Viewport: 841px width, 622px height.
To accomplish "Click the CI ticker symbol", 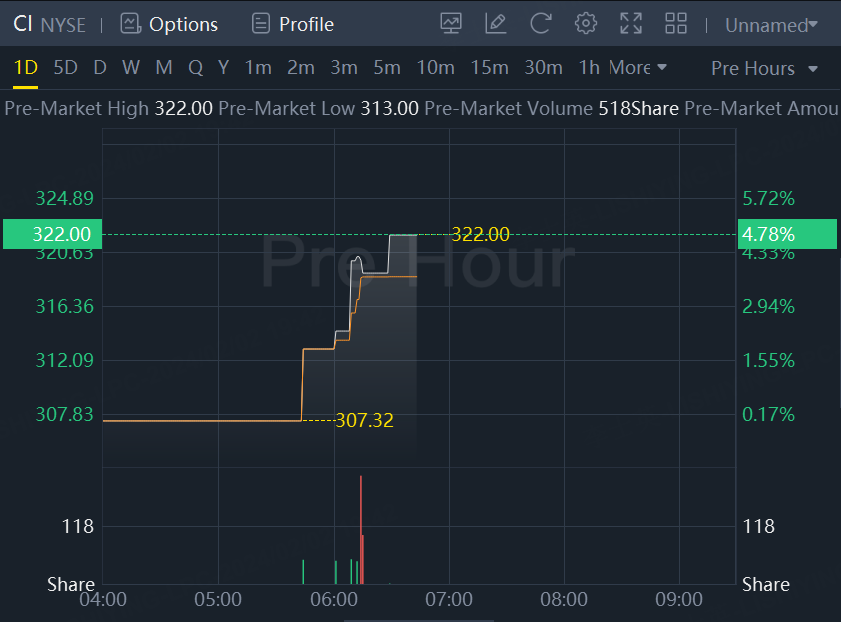I will 23,24.
